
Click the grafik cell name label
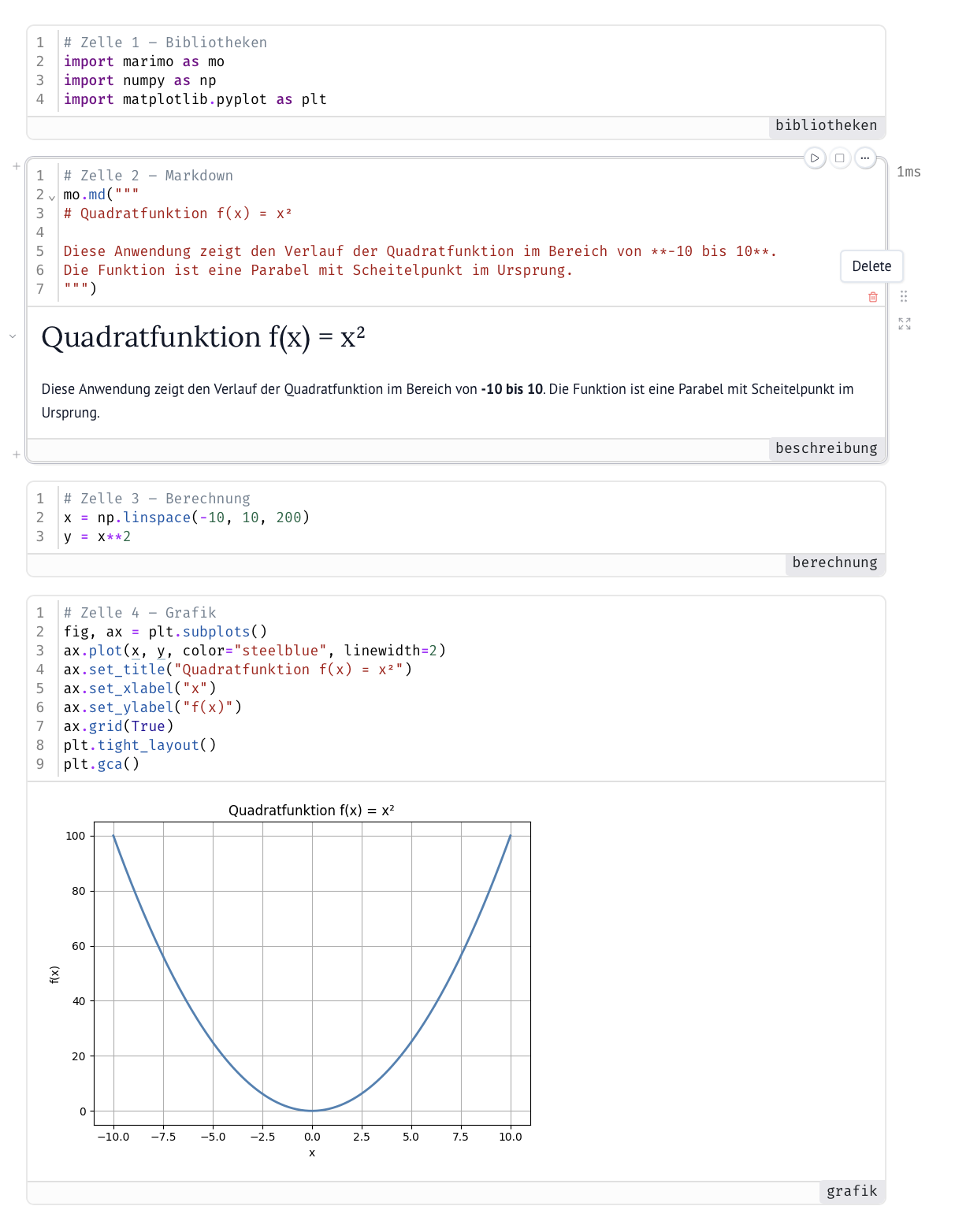pyautogui.click(x=852, y=1191)
